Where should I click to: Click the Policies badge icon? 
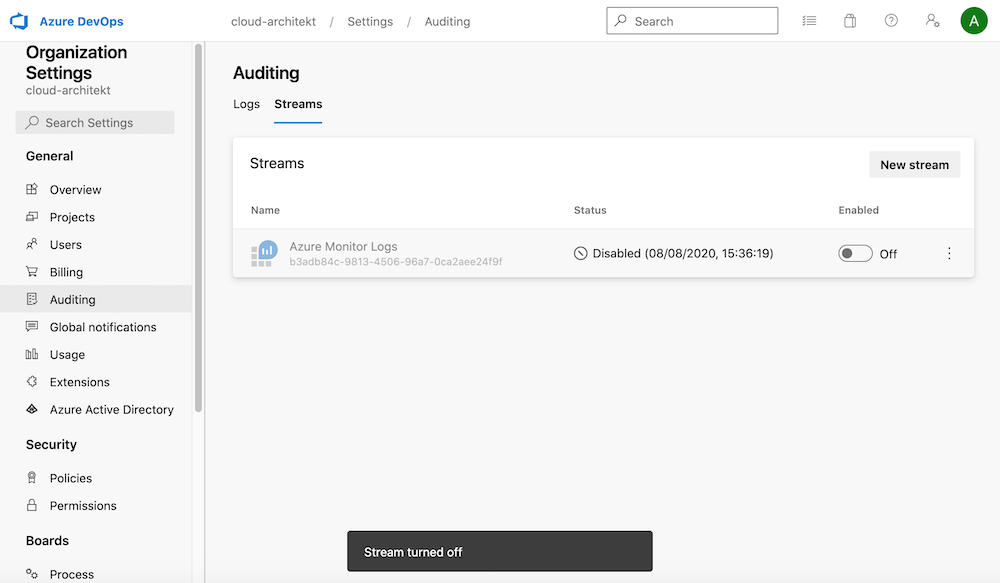click(32, 478)
